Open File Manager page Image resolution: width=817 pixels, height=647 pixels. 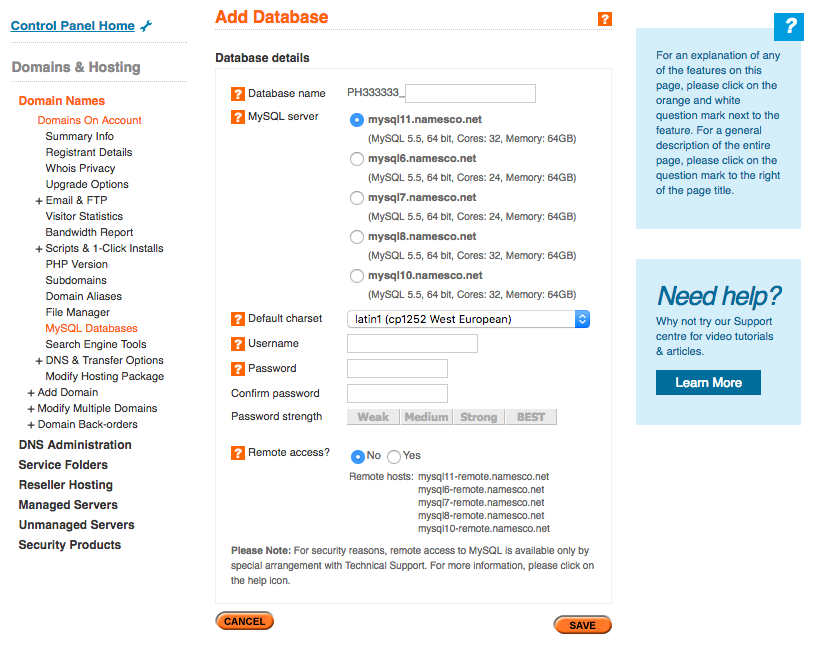78,313
